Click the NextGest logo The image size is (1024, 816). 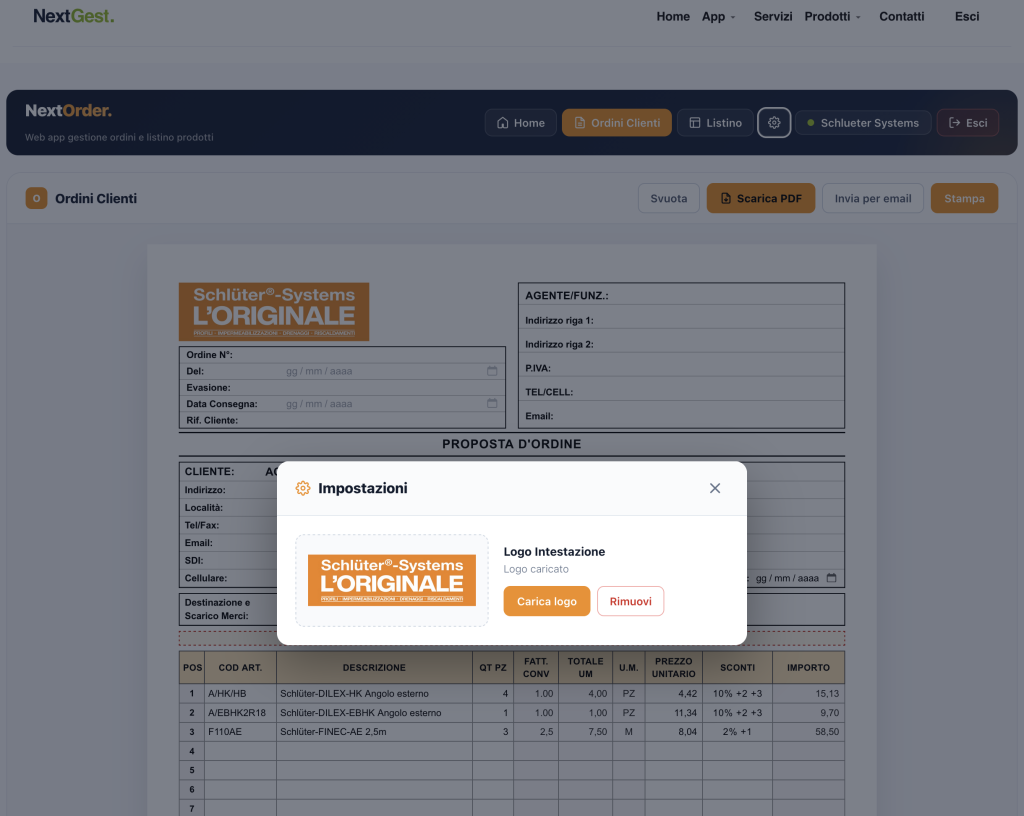click(x=74, y=16)
